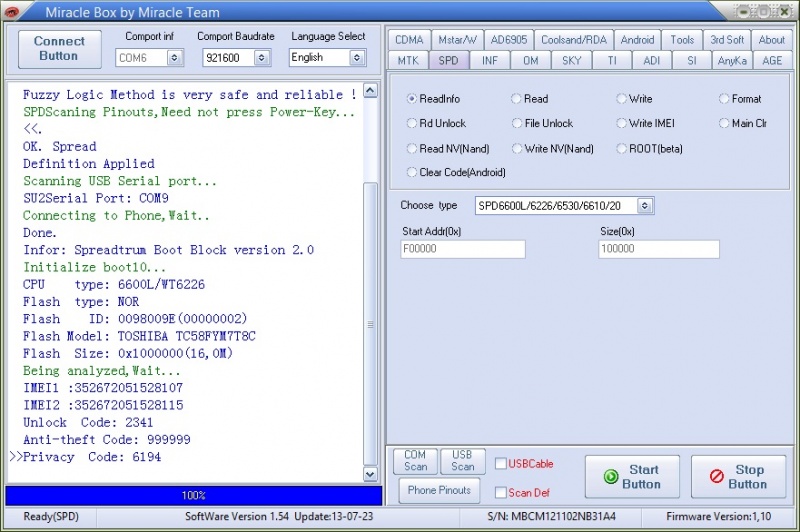Select the Read NV(Nand) radio option
Screen dimensions: 800x532
[x=412, y=148]
